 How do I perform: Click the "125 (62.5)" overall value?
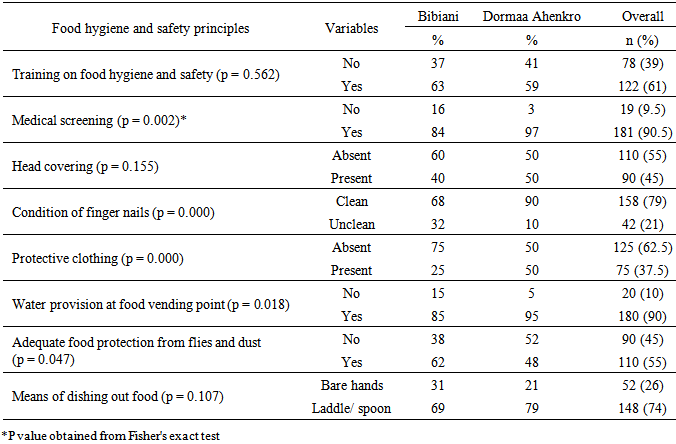(630, 247)
